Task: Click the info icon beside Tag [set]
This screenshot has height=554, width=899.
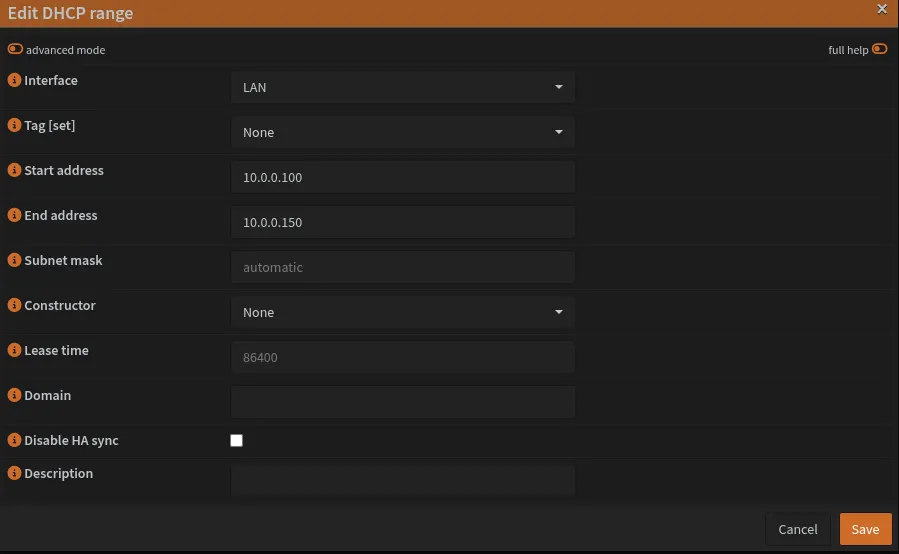Action: coord(14,125)
